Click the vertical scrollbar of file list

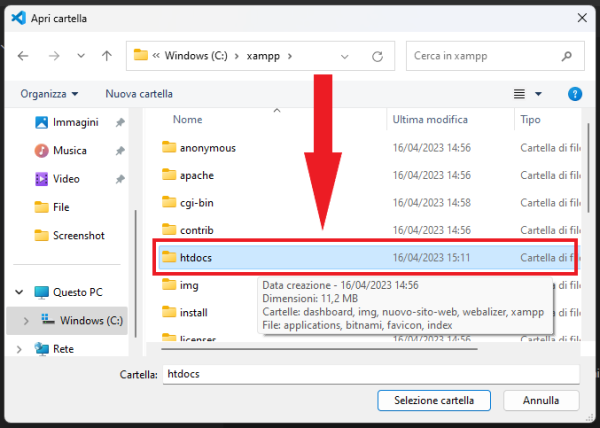pos(589,168)
